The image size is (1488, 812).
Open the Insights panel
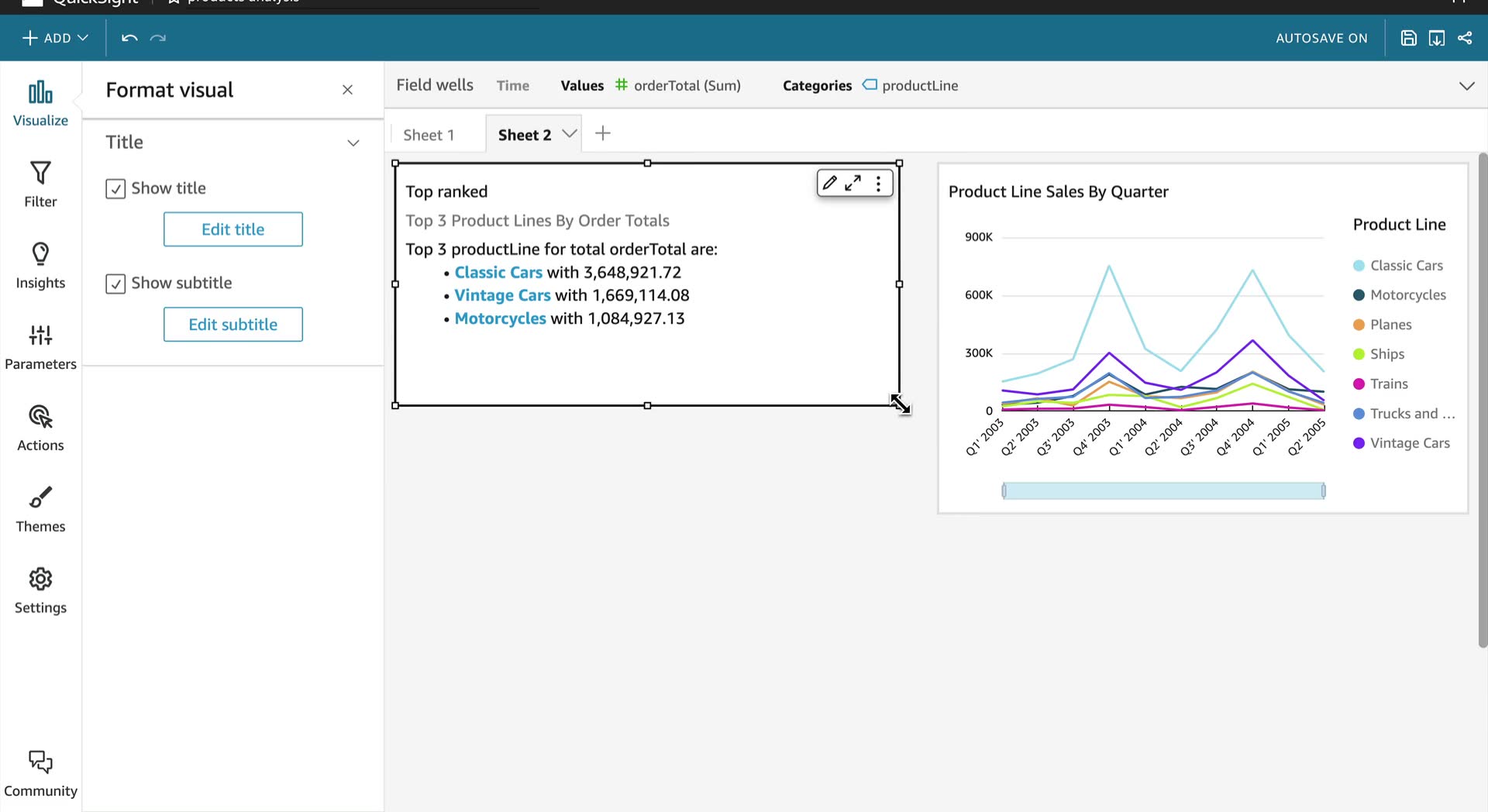[40, 266]
